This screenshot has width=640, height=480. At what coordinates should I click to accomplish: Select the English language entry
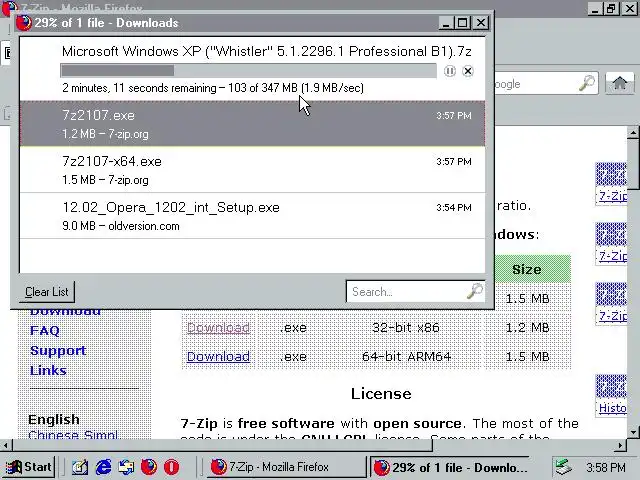[54, 420]
